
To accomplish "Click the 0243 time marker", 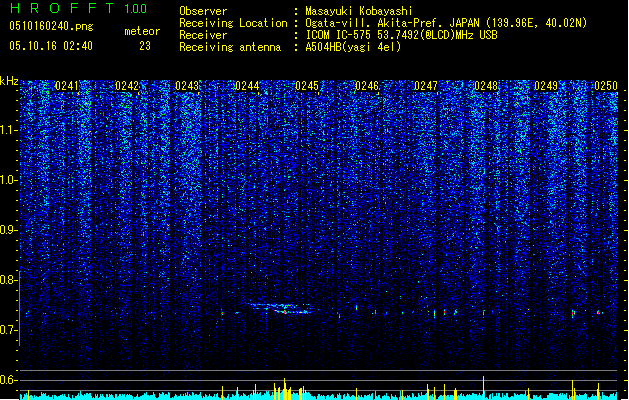I will 187,85.
